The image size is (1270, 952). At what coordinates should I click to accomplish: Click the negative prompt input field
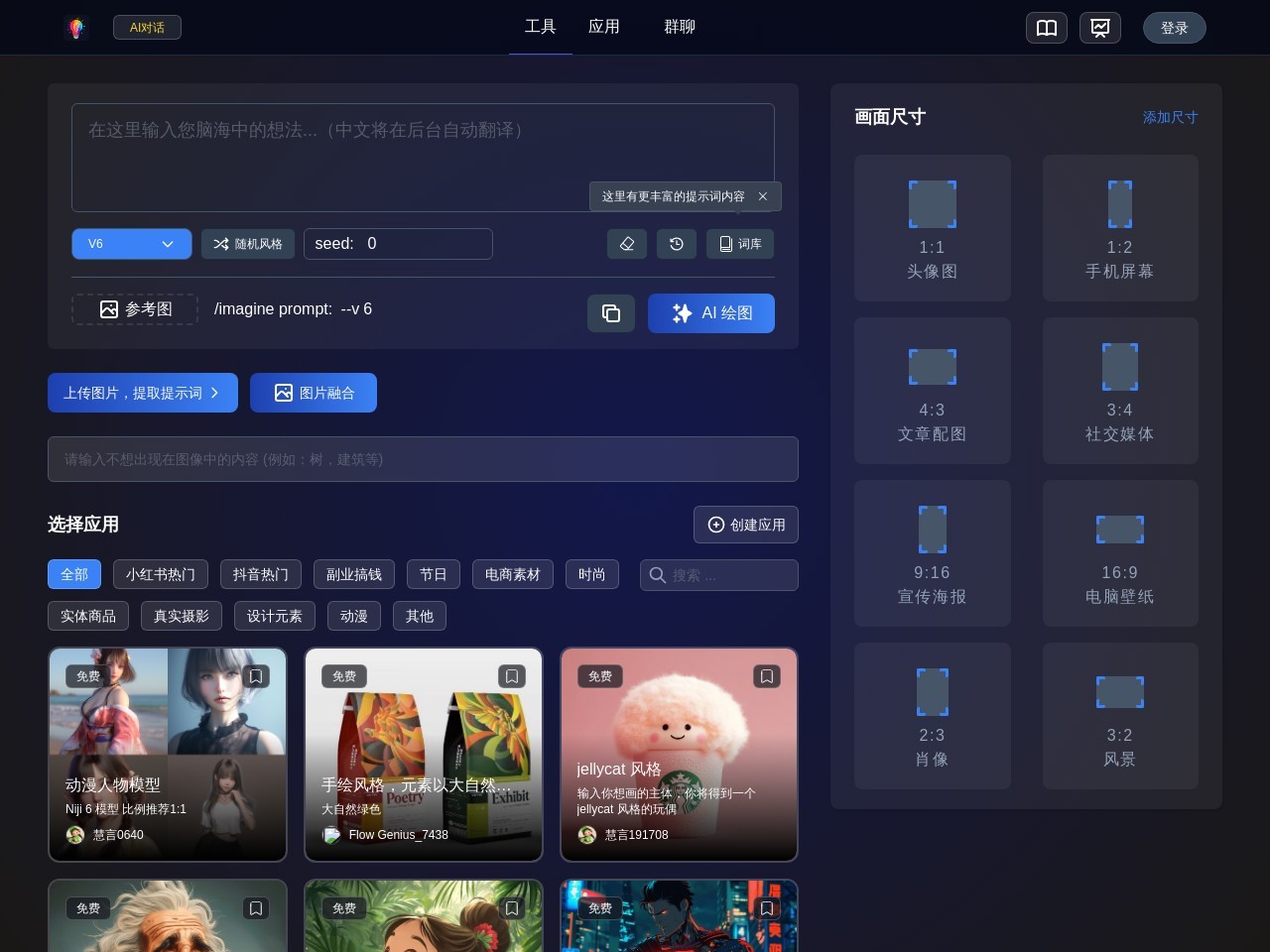pos(423,459)
